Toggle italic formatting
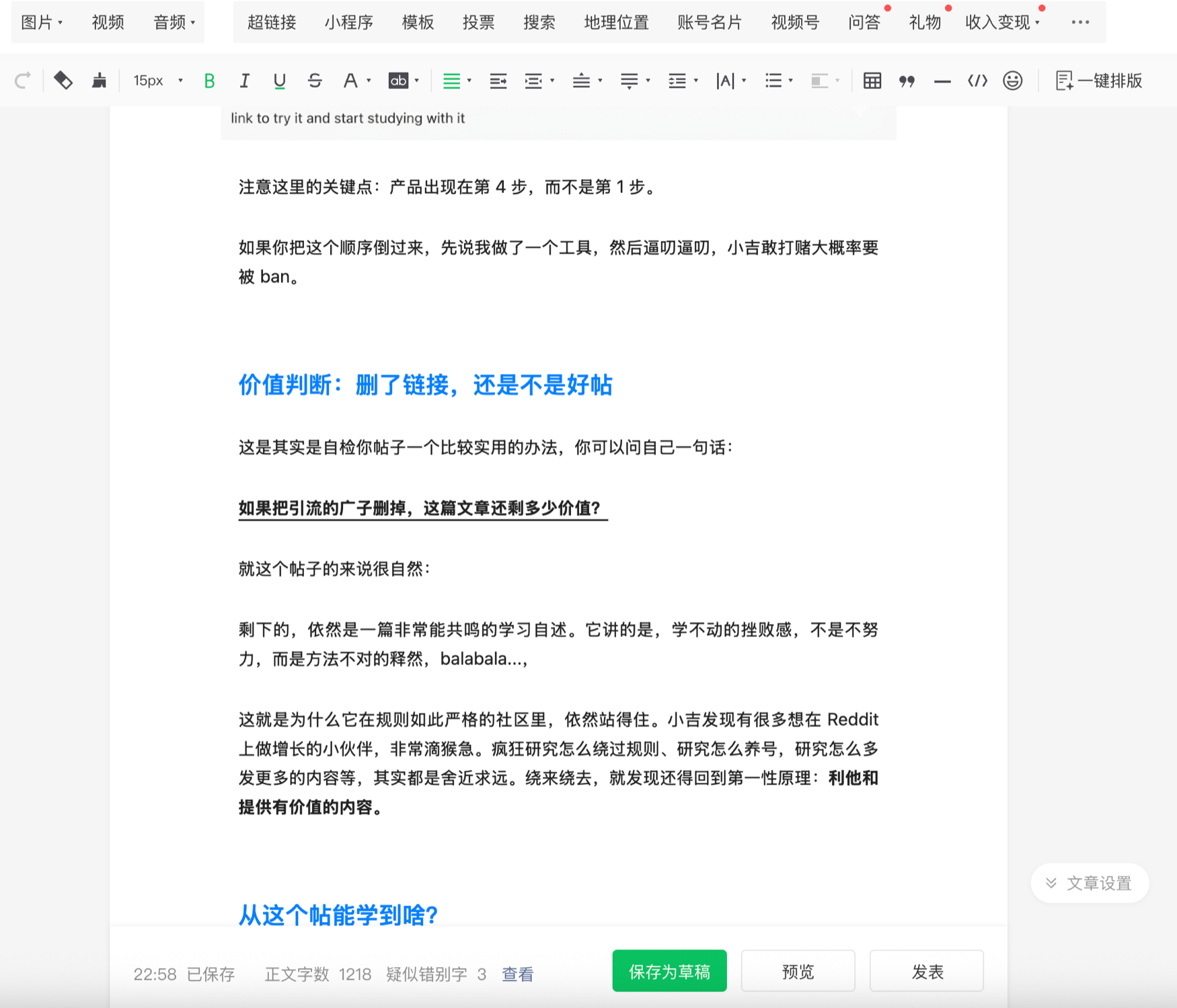 tap(244, 81)
